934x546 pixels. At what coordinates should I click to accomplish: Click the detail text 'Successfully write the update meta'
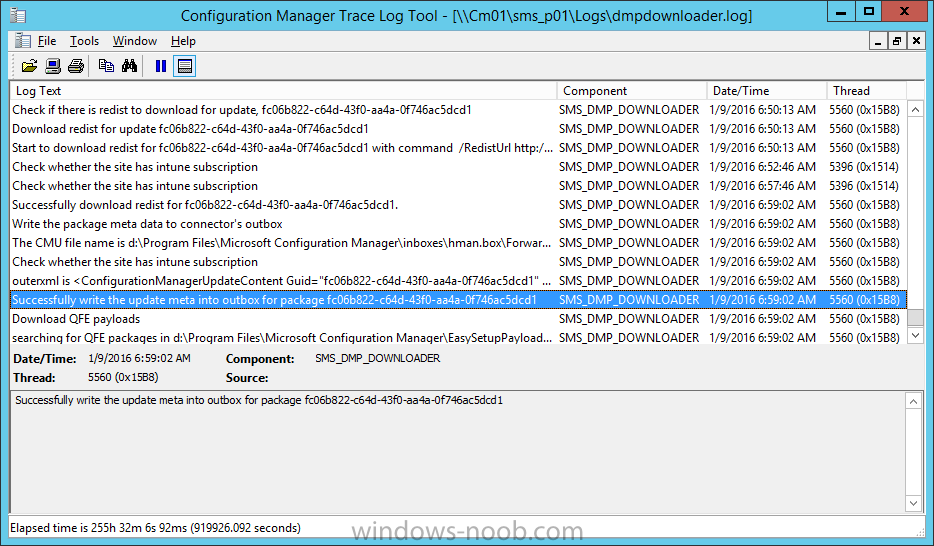point(259,400)
